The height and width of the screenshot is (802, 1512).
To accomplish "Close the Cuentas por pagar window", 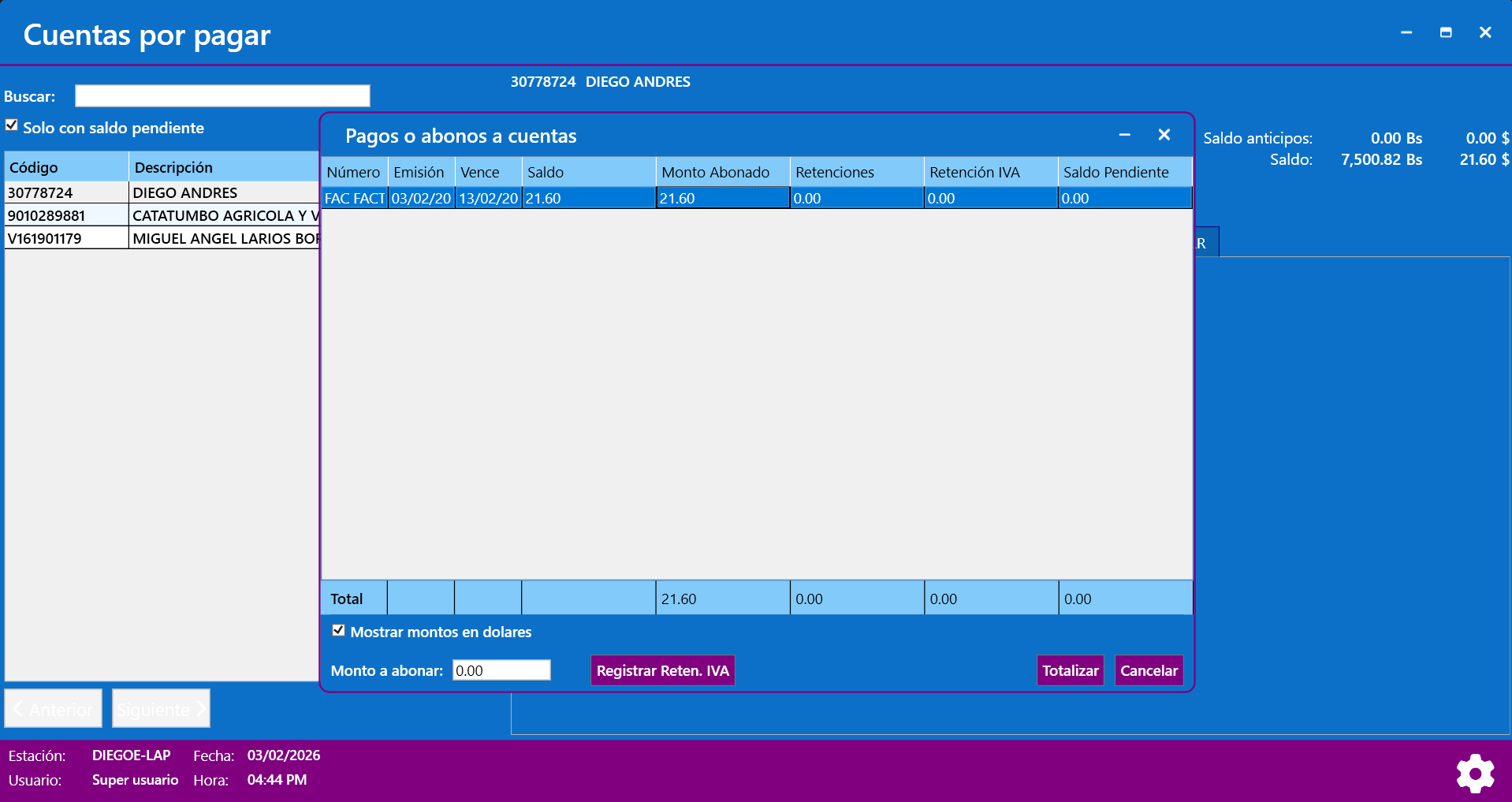I will (1484, 32).
